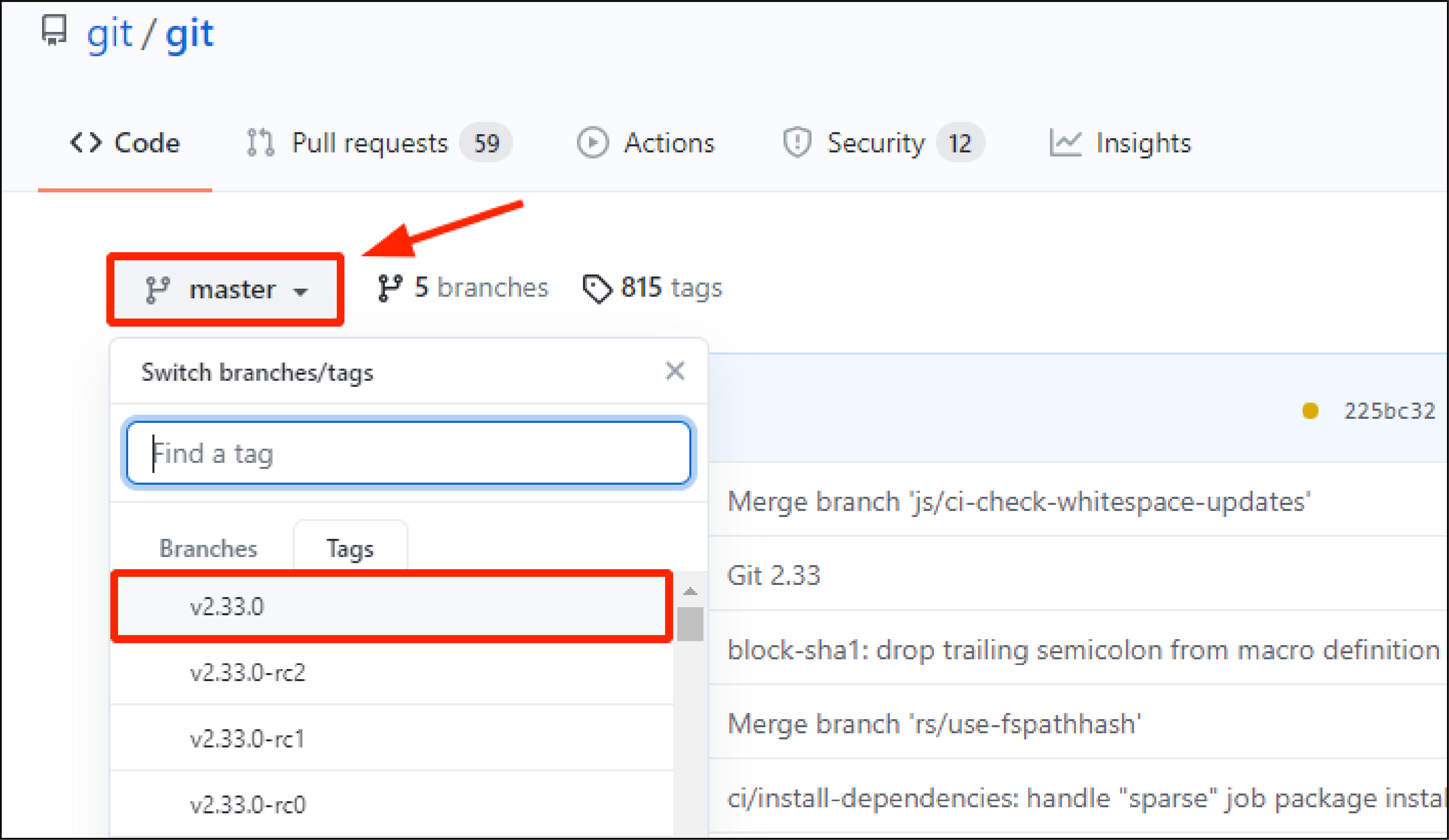Viewport: 1449px width, 840px height.
Task: Open the git owner link
Action: tap(109, 33)
